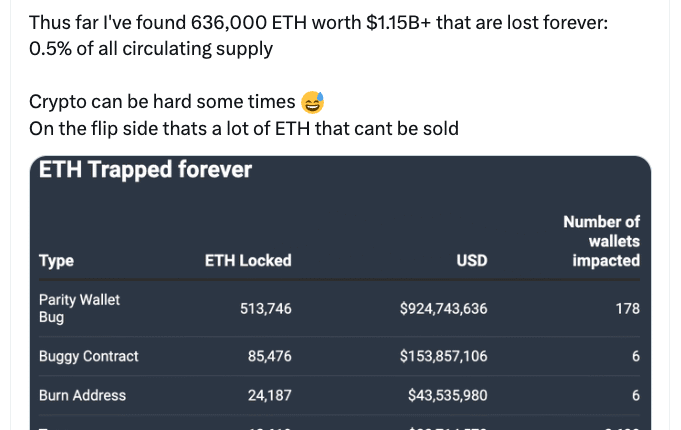Click the tweet line mentioning 636,000 ETH
This screenshot has width=681, height=430.
(318, 22)
